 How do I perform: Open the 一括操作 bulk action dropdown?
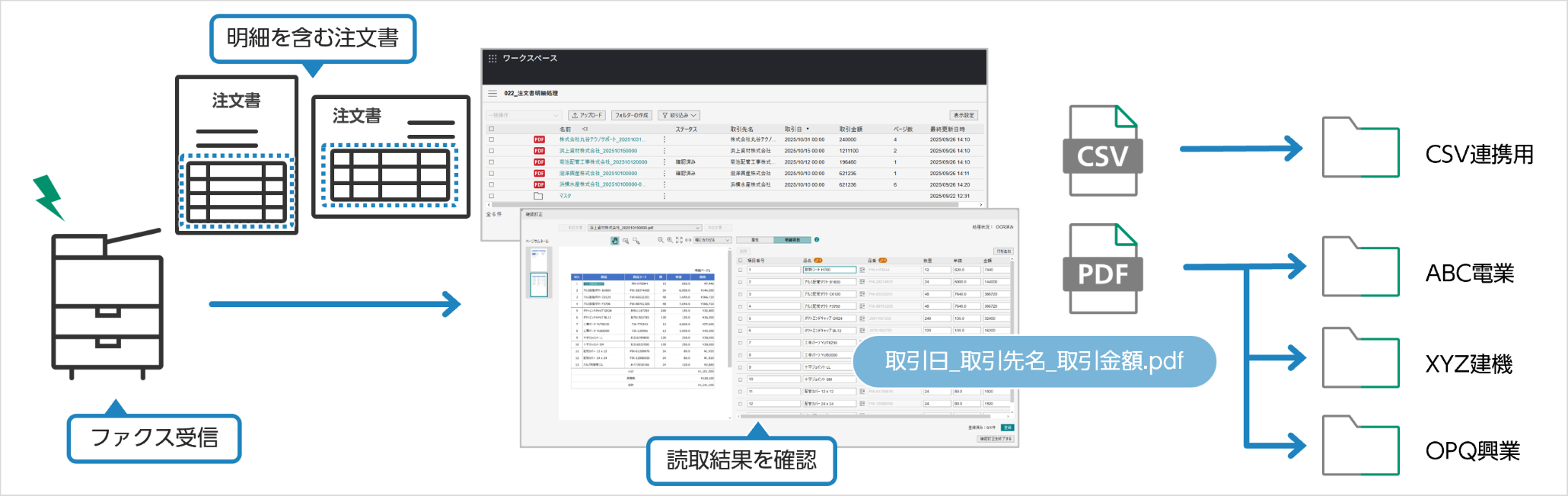[x=524, y=116]
